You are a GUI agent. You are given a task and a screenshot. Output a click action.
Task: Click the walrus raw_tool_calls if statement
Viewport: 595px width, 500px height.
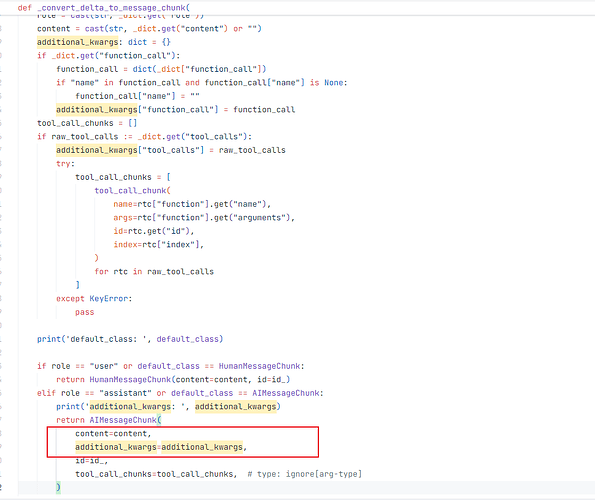[144, 137]
